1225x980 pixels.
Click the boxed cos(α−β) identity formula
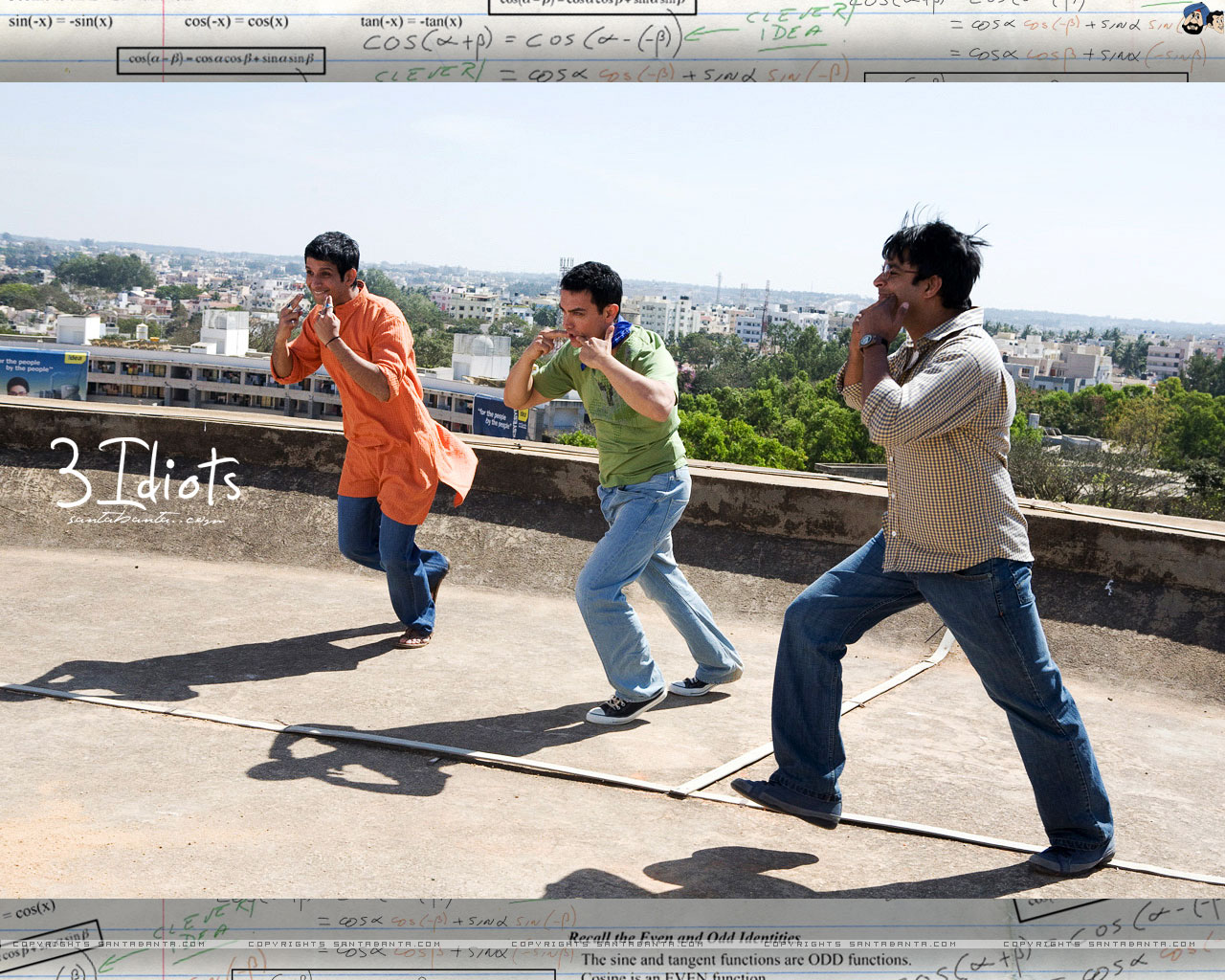(x=221, y=59)
